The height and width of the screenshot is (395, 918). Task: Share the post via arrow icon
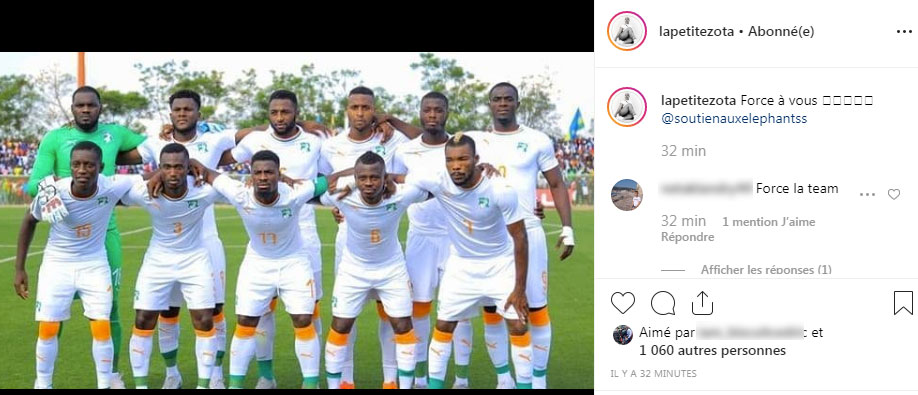pos(702,303)
